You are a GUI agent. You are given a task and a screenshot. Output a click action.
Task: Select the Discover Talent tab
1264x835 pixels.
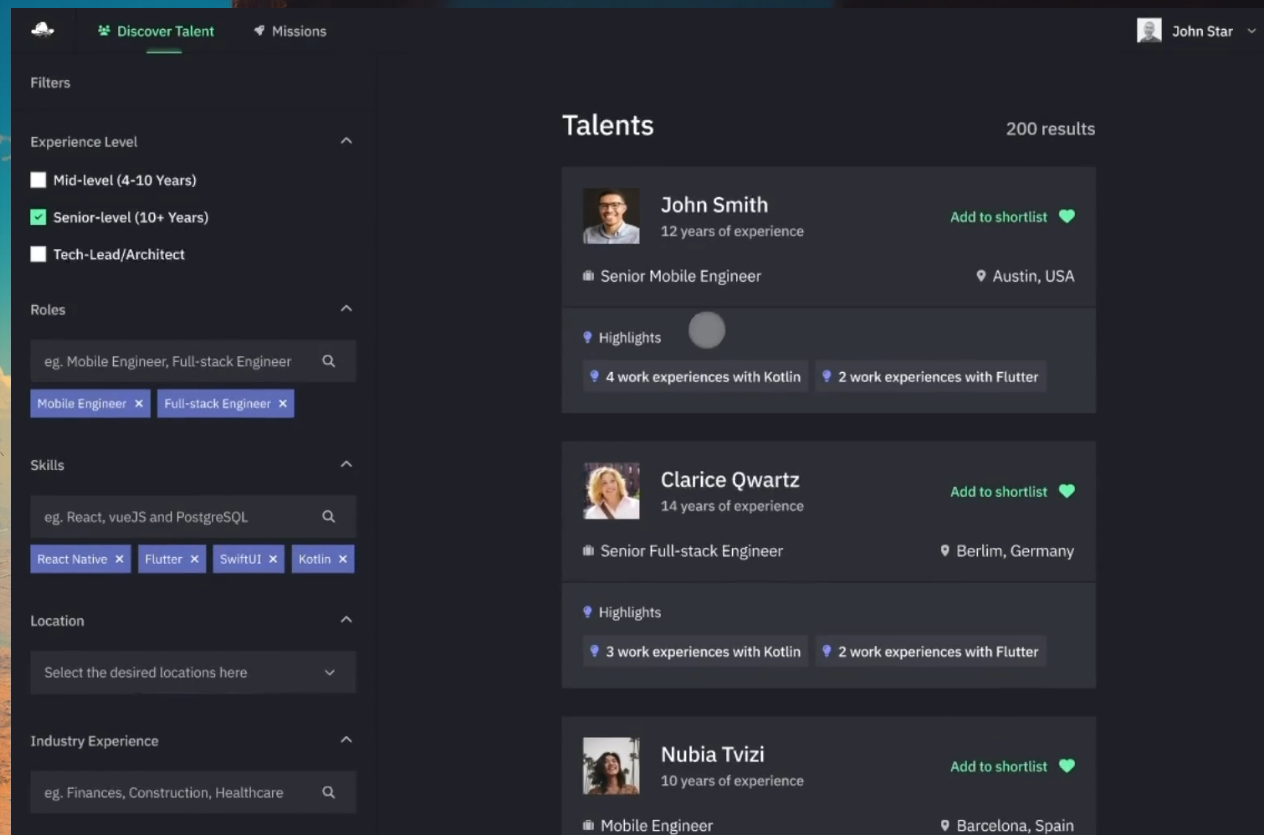[156, 31]
